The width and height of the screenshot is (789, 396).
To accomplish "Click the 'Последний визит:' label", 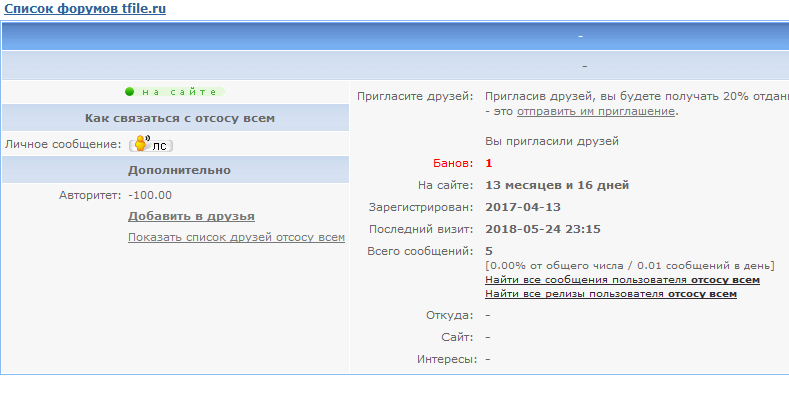I will click(421, 229).
